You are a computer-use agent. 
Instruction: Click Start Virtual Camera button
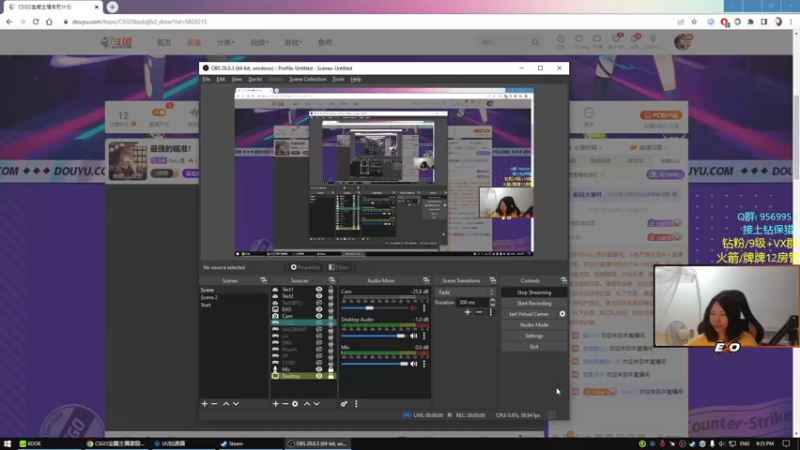coord(529,314)
